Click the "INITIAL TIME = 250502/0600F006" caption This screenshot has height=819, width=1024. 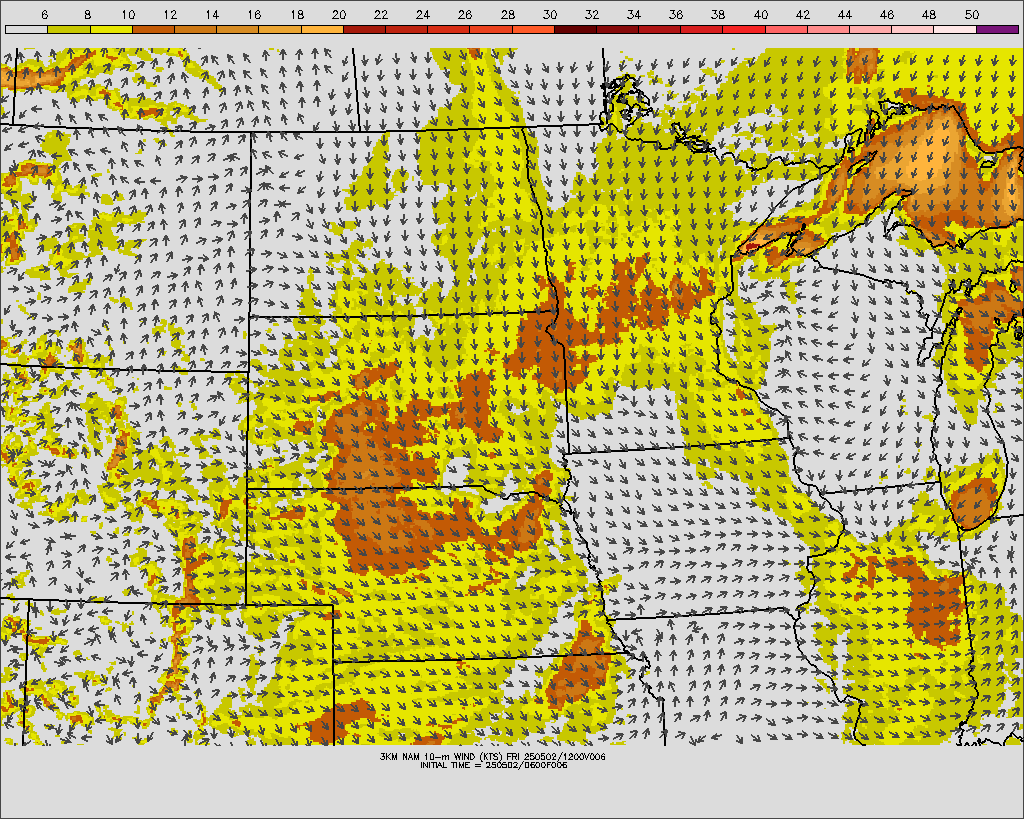tap(494, 765)
